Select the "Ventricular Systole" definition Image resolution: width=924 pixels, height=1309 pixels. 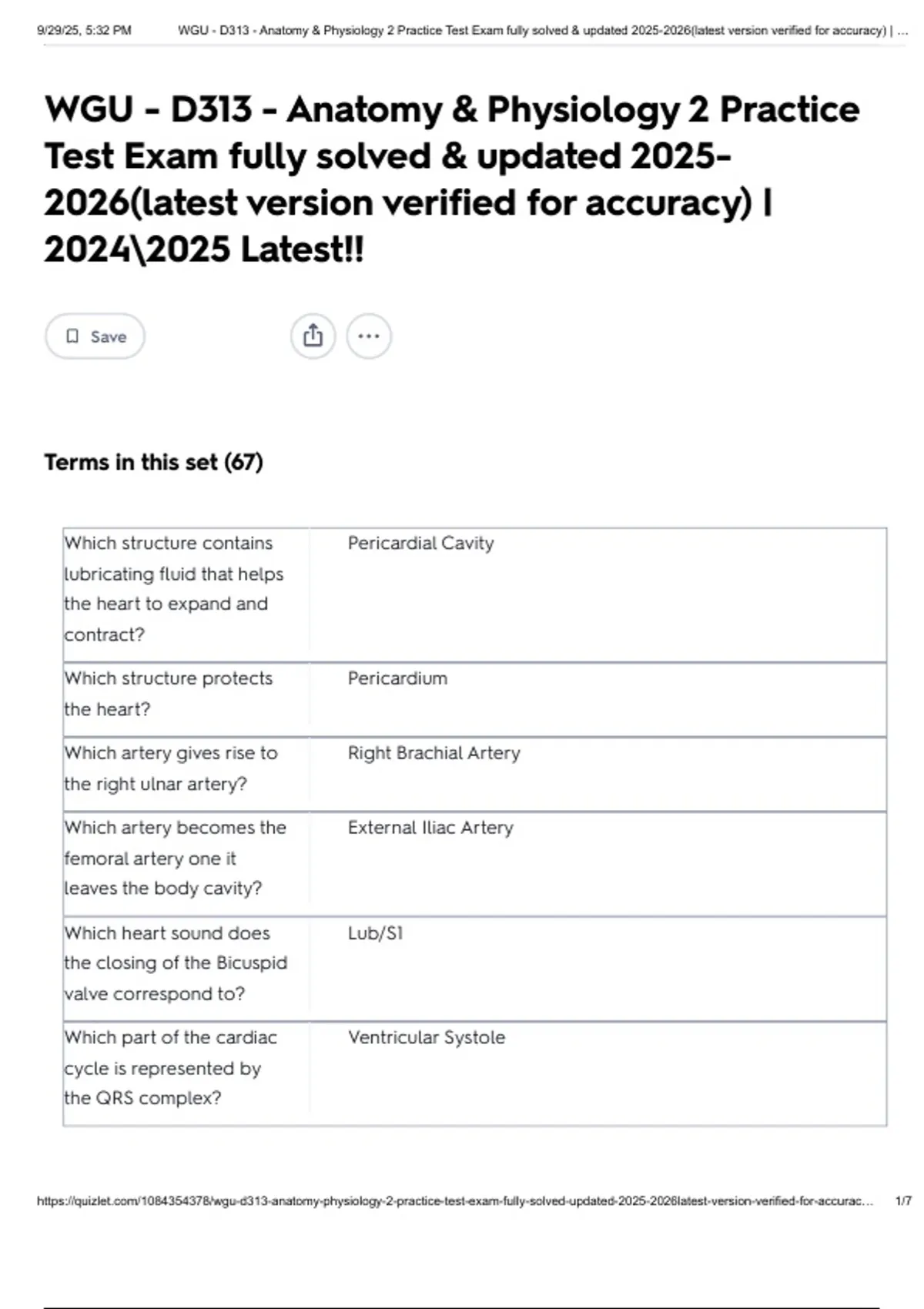[426, 1037]
